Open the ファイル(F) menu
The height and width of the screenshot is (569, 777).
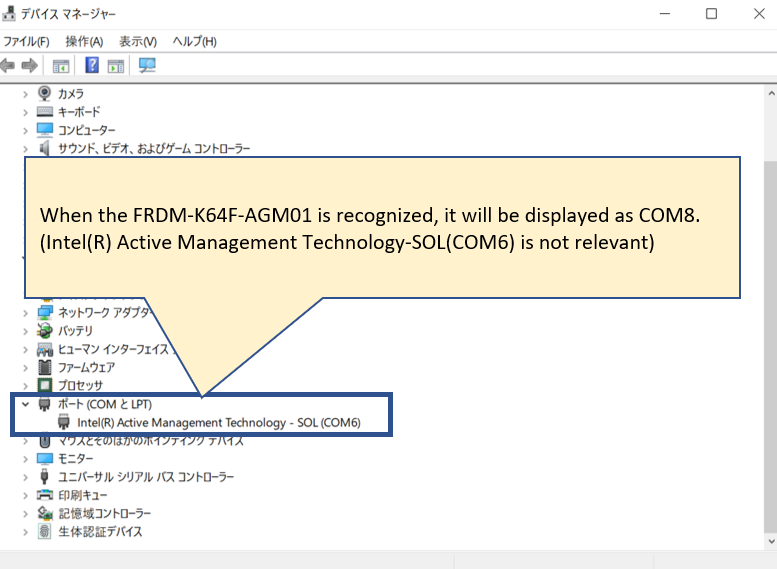26,42
